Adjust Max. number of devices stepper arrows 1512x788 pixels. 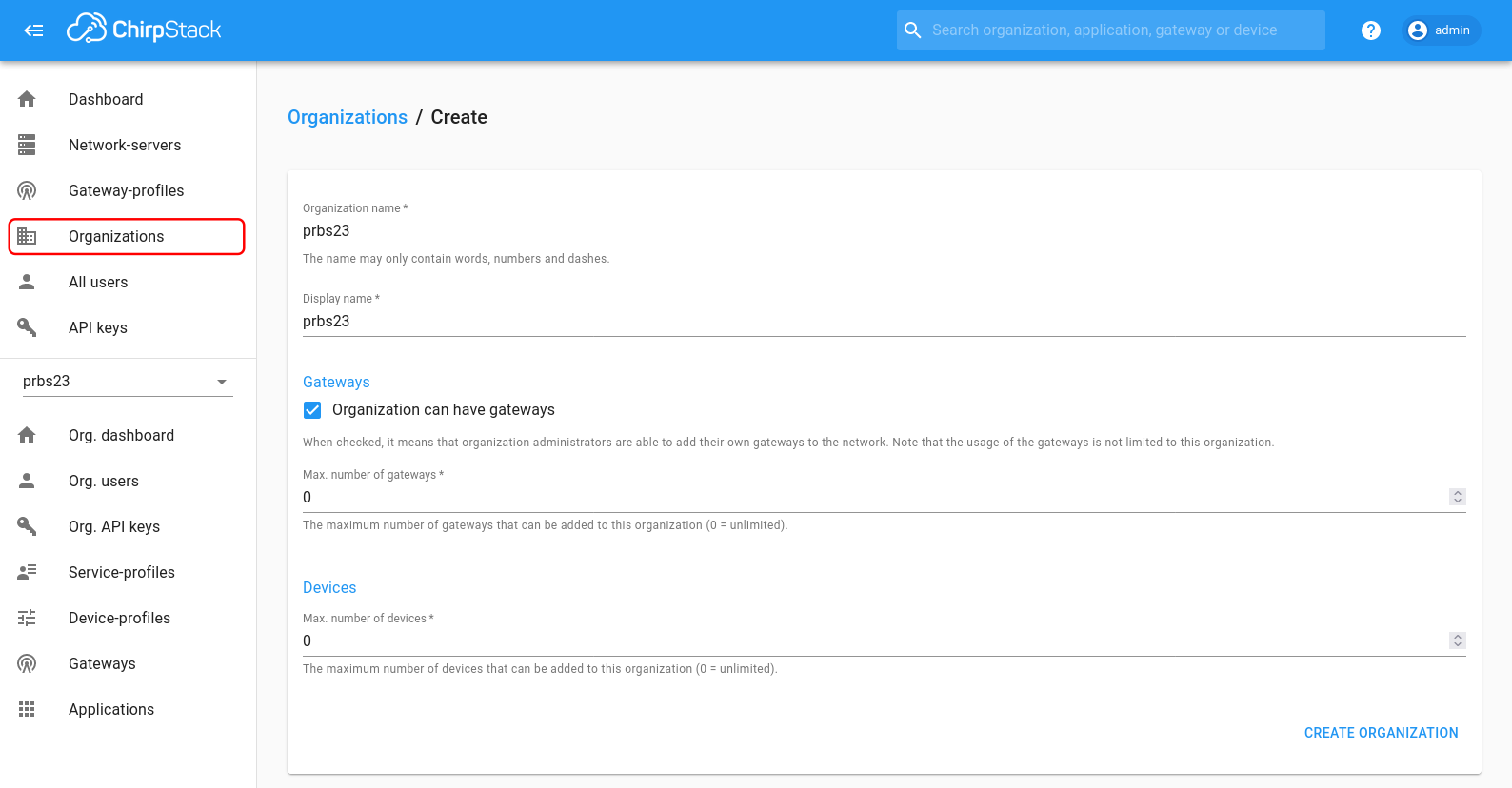click(x=1457, y=640)
